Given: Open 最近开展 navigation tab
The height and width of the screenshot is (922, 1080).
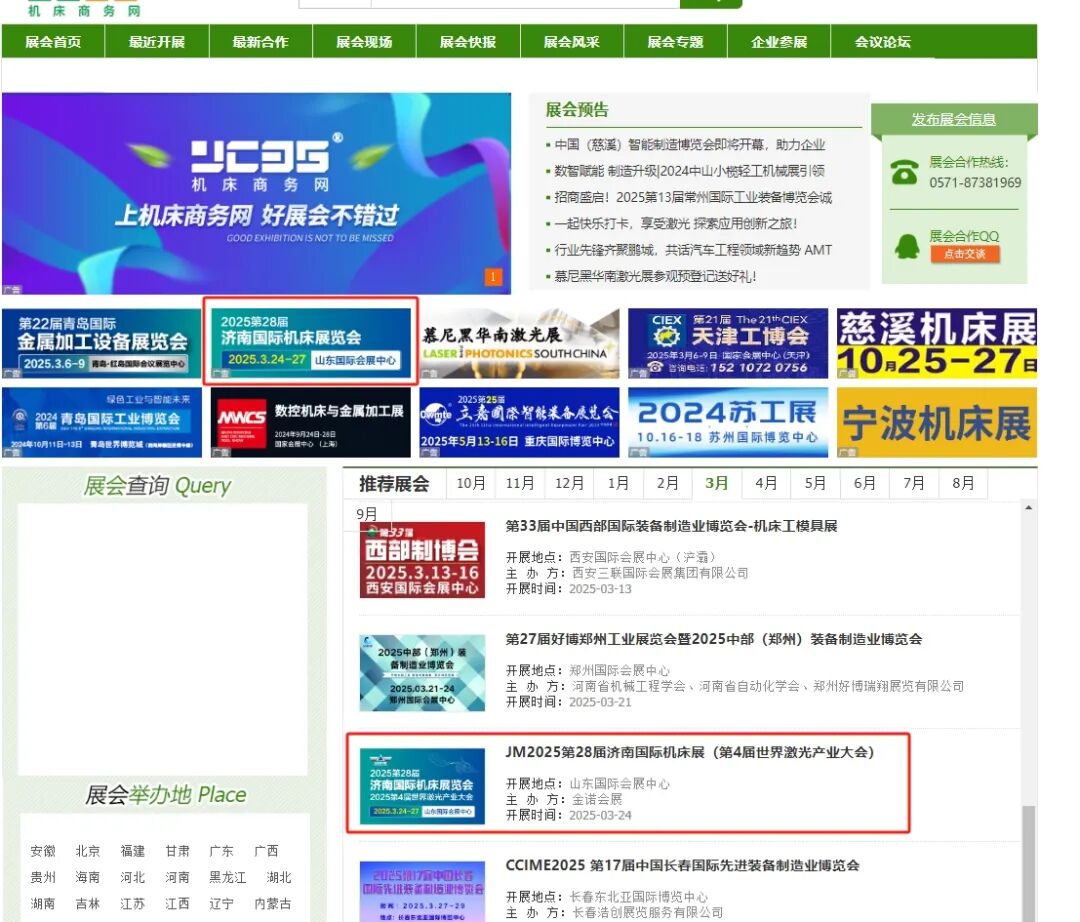Looking at the screenshot, I should (157, 42).
